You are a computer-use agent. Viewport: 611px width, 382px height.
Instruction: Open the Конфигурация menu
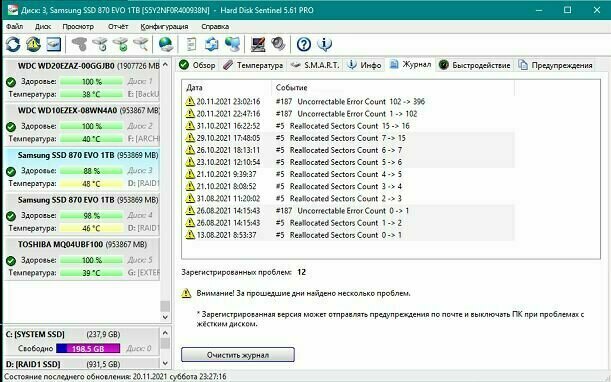[164, 27]
